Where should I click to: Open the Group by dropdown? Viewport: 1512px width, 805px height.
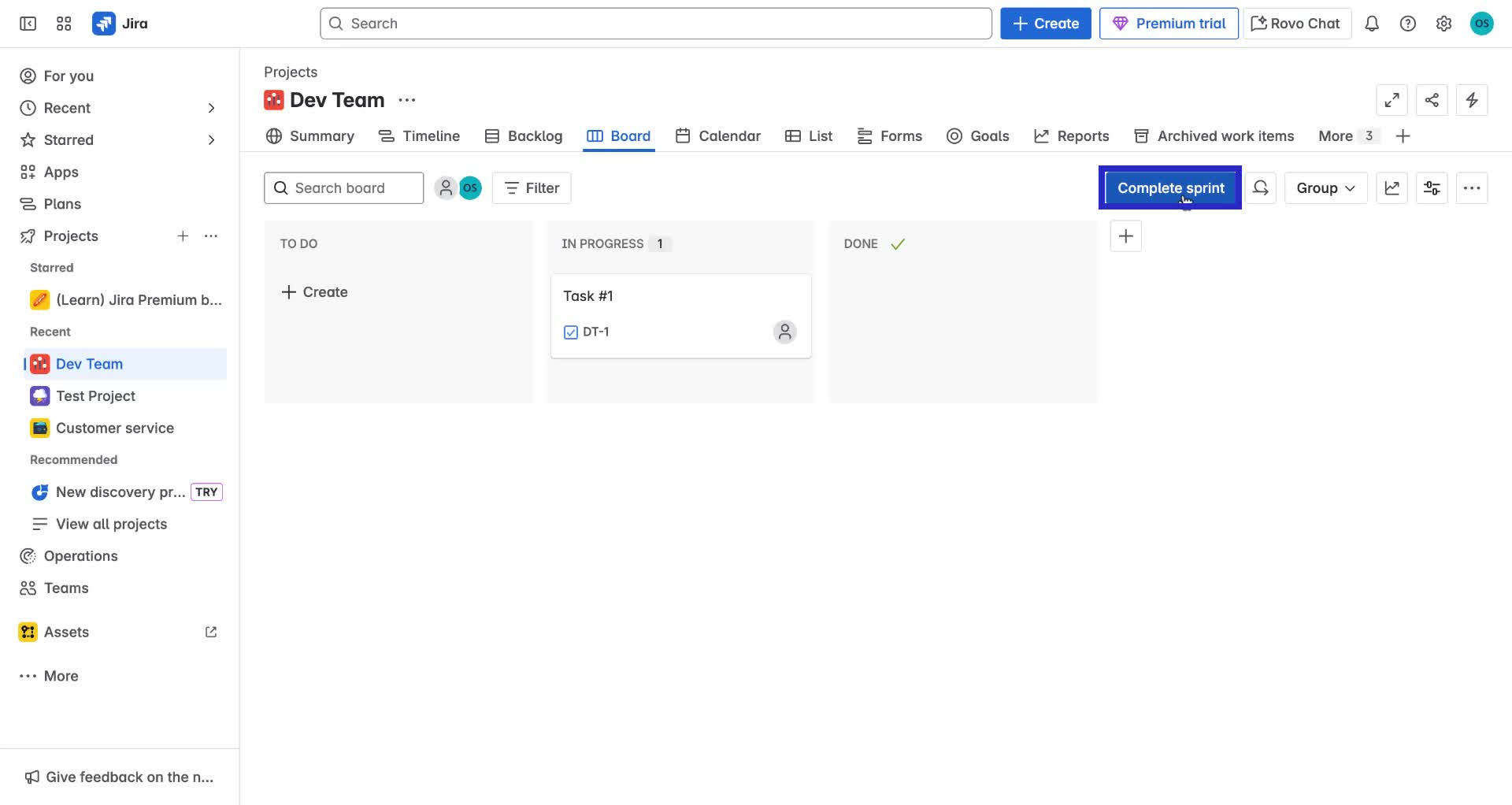tap(1325, 187)
